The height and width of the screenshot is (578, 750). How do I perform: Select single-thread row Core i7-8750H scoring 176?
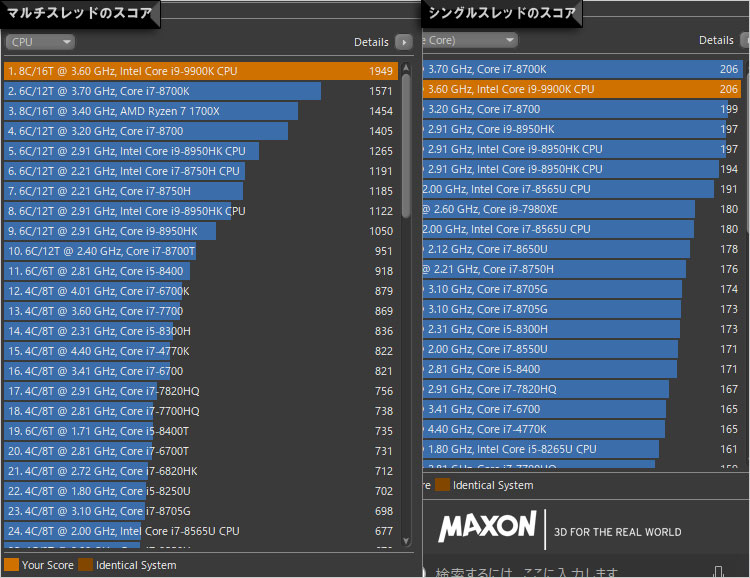(583, 269)
